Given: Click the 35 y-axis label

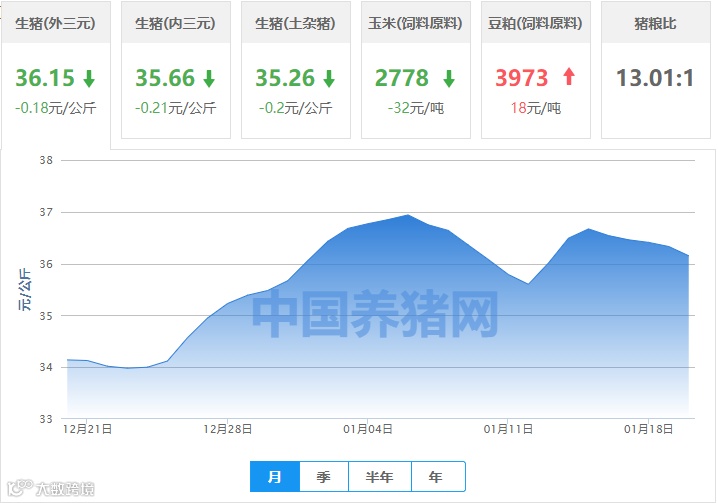Looking at the screenshot, I should click(x=46, y=316).
